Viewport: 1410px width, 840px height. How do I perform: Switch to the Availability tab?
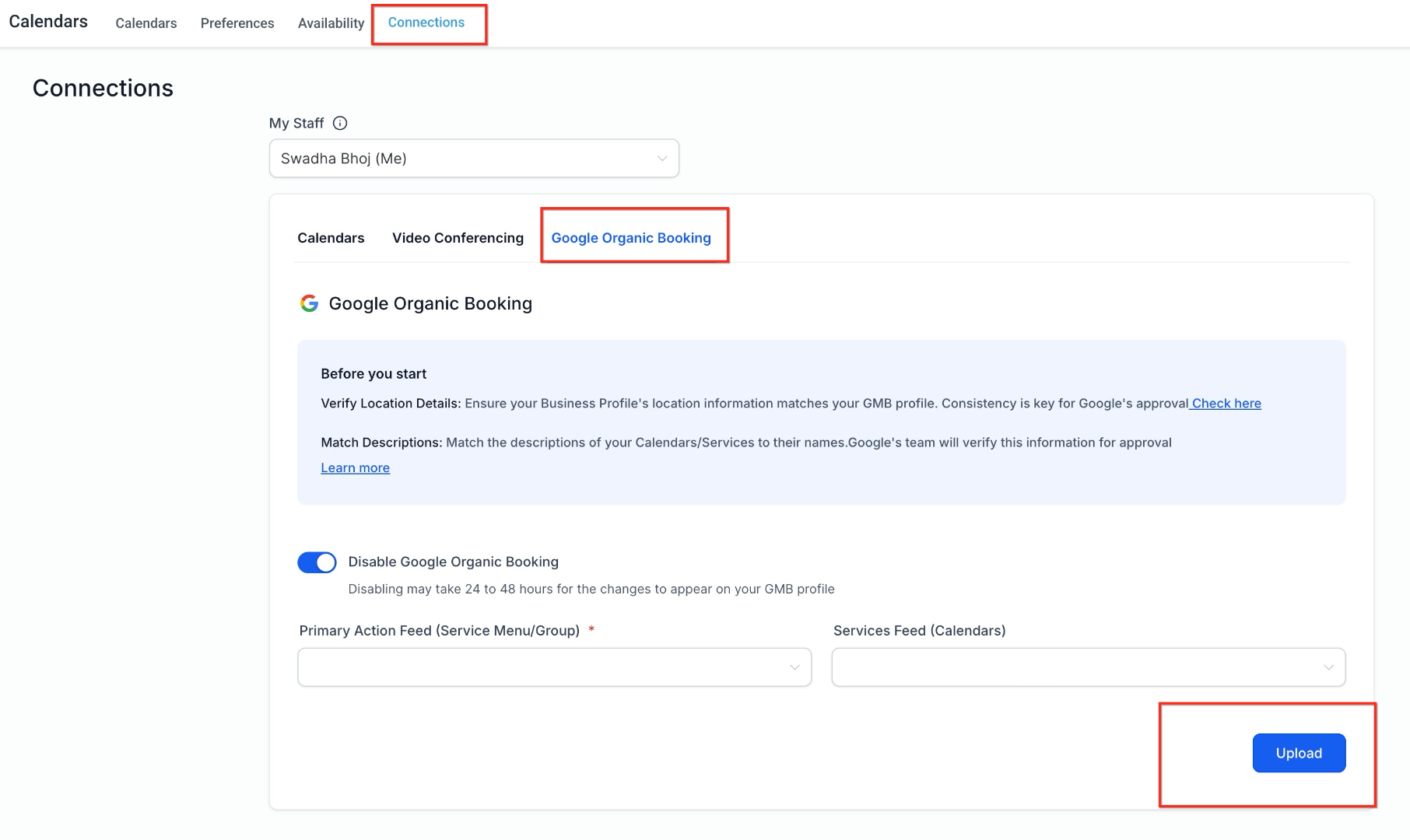[331, 23]
